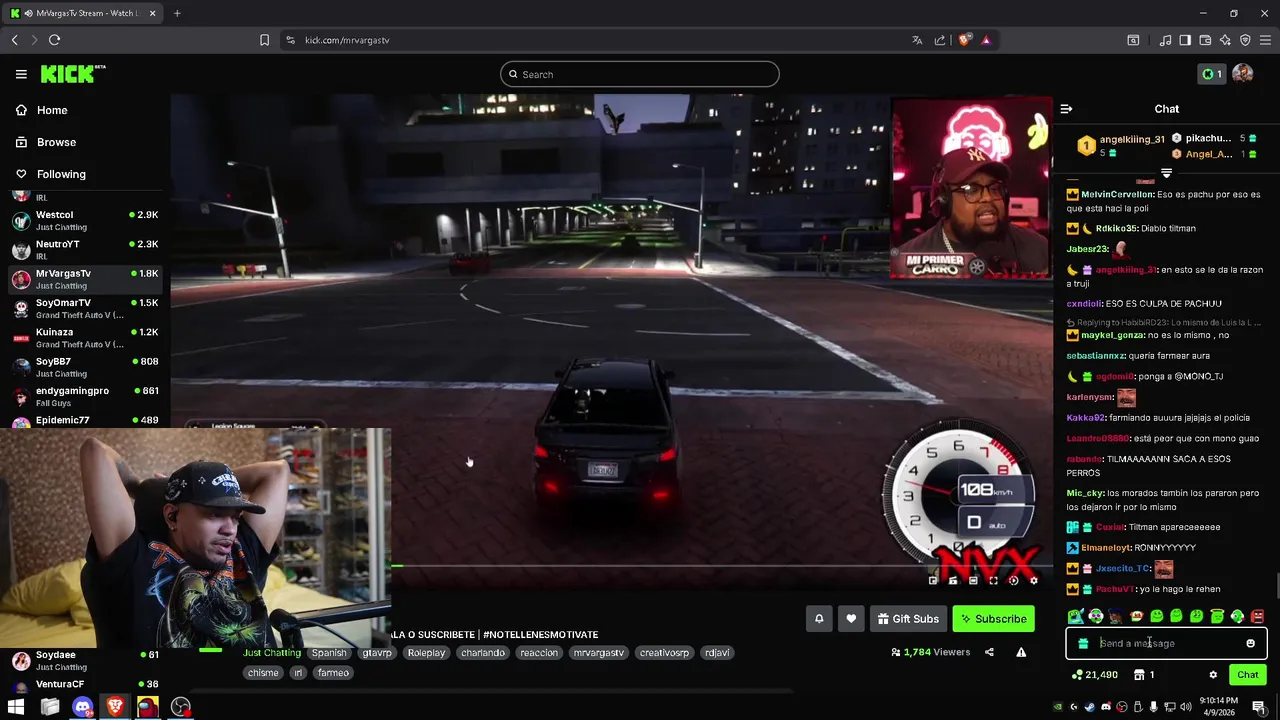Viewport: 1280px width, 720px height.
Task: Open the emote picker in message box
Action: [x=1250, y=643]
